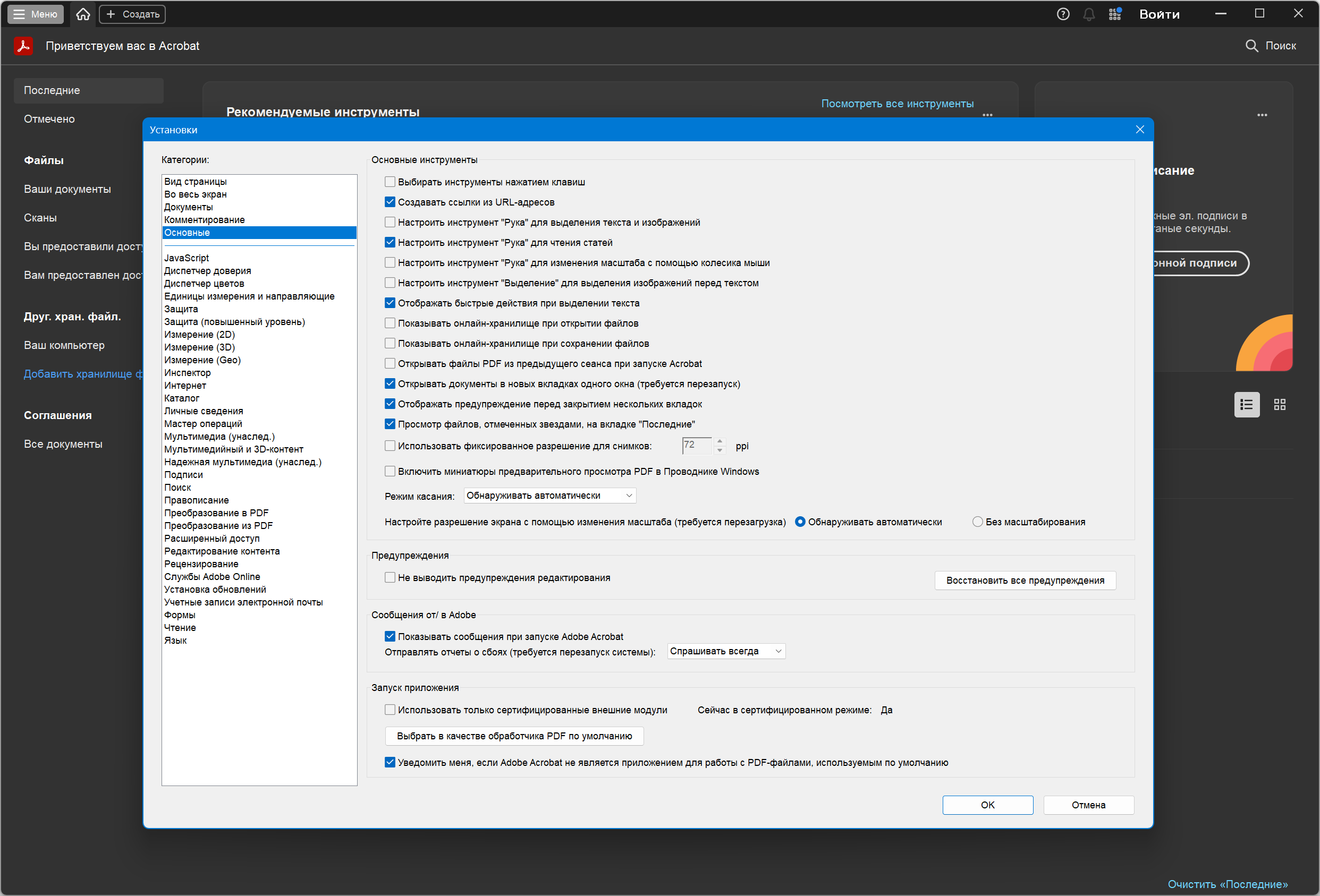Increase snapshot resolution ppi stepper
Viewport: 1320px width, 896px height.
pyautogui.click(x=720, y=441)
